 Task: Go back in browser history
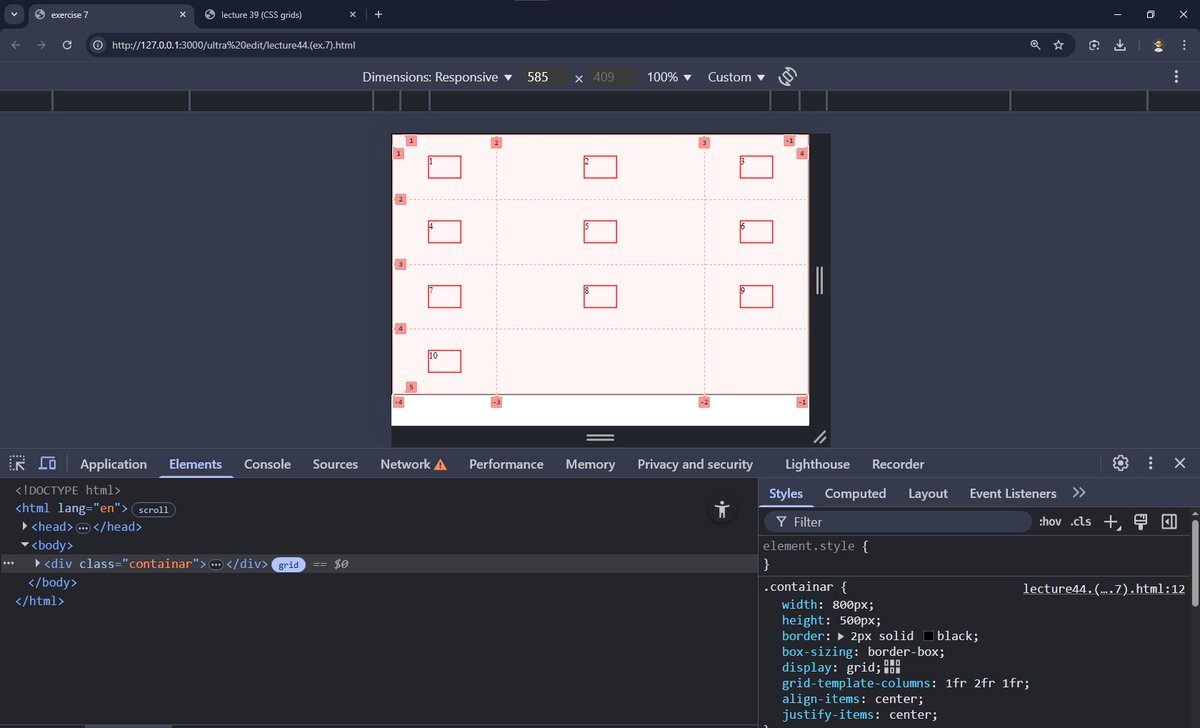[15, 45]
